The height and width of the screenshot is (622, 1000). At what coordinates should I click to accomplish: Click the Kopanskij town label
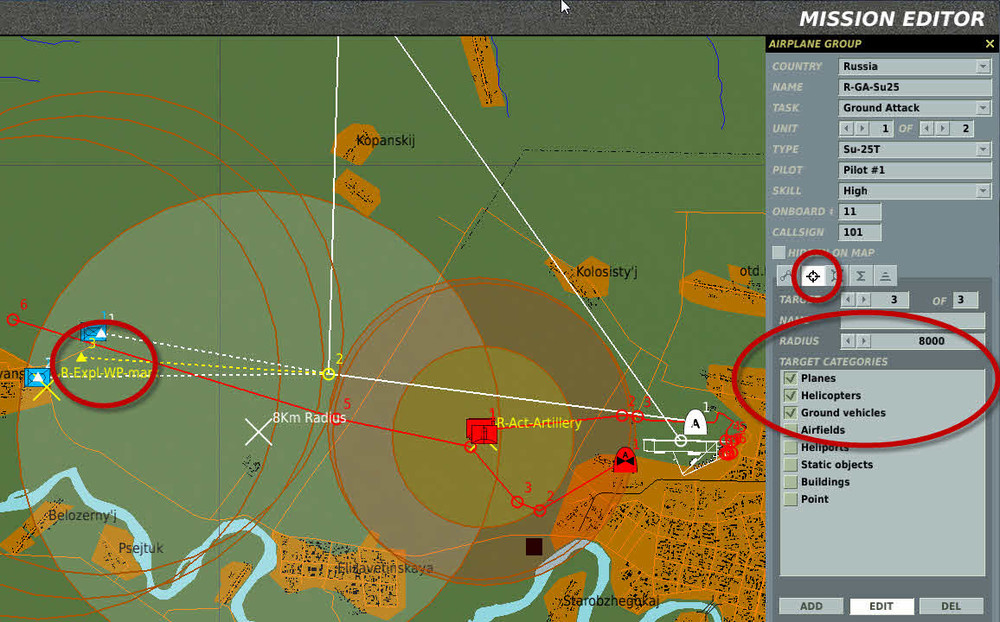click(x=385, y=140)
